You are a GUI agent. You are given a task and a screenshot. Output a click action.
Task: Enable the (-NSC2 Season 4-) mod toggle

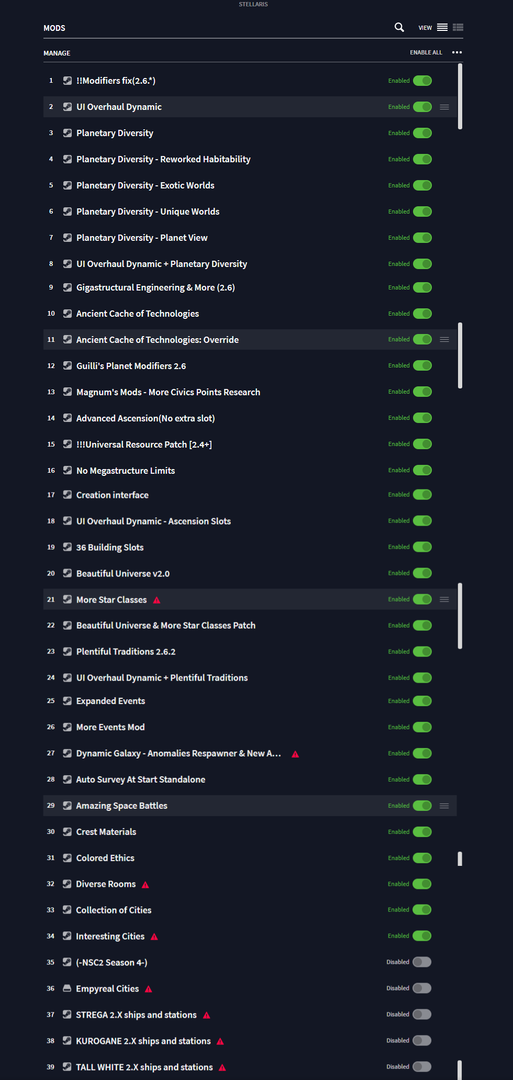coord(422,962)
